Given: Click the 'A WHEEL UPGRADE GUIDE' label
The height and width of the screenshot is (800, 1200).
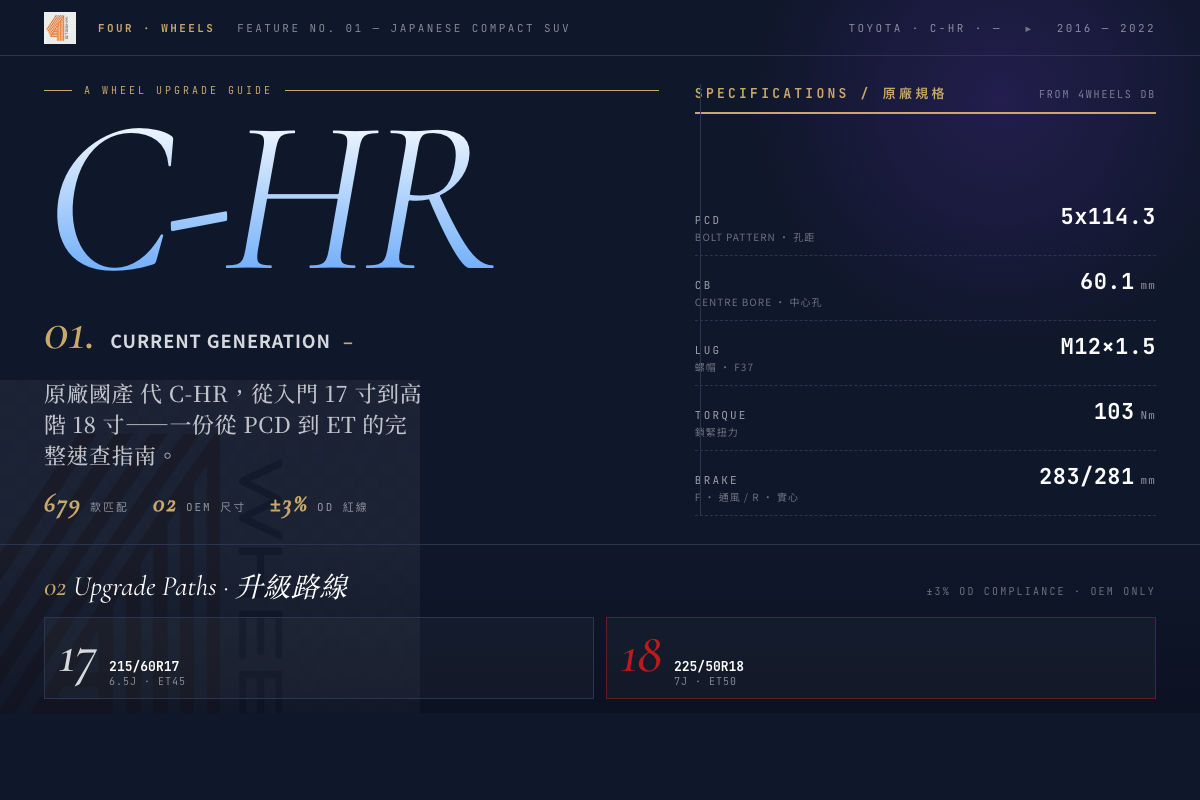Looking at the screenshot, I should (x=178, y=91).
